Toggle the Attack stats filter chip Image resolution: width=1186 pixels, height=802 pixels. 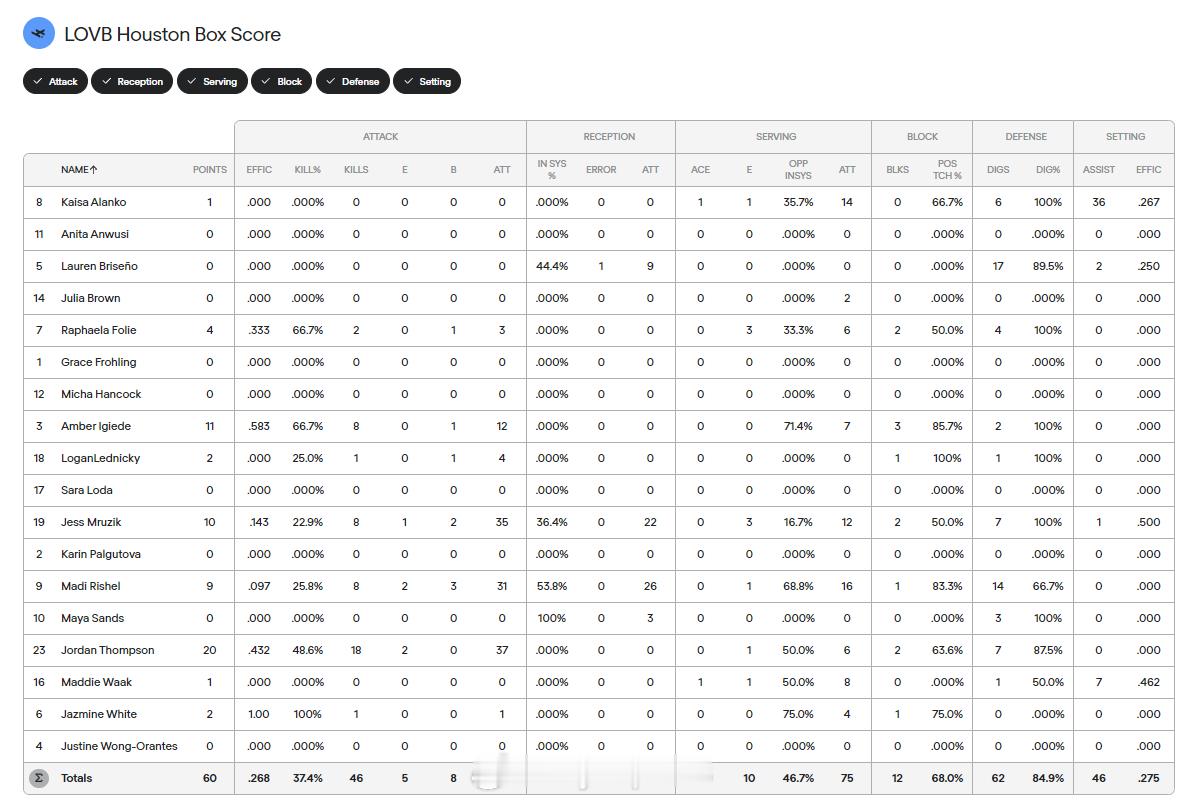[x=55, y=81]
